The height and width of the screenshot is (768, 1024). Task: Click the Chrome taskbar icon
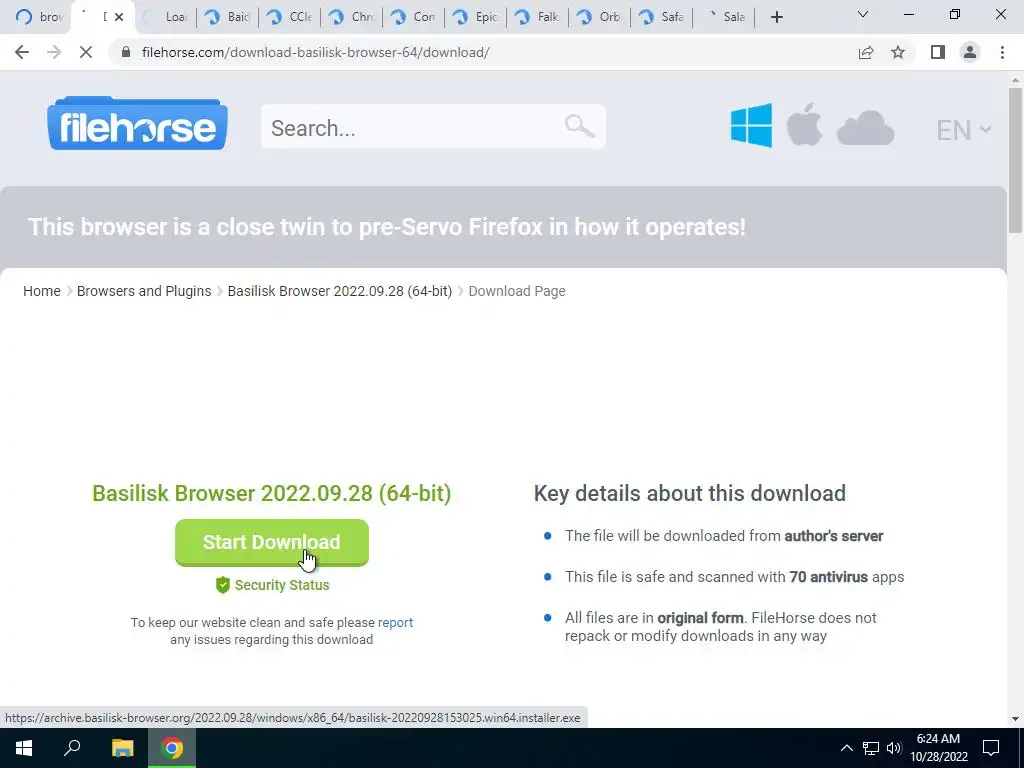click(172, 748)
